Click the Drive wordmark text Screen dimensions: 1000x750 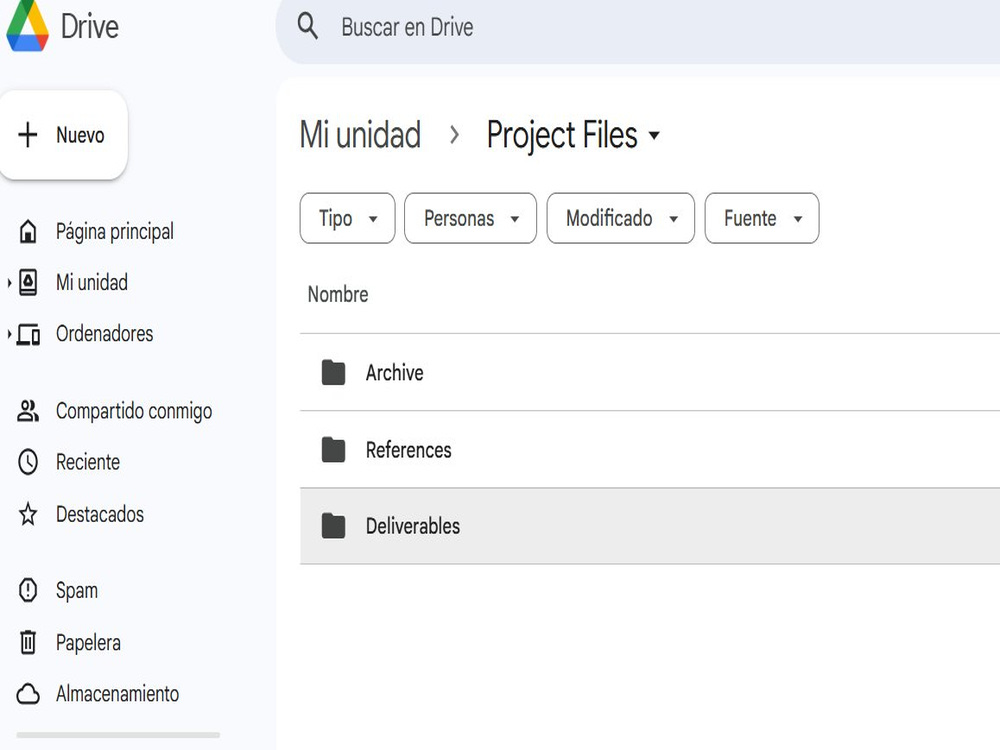point(90,27)
